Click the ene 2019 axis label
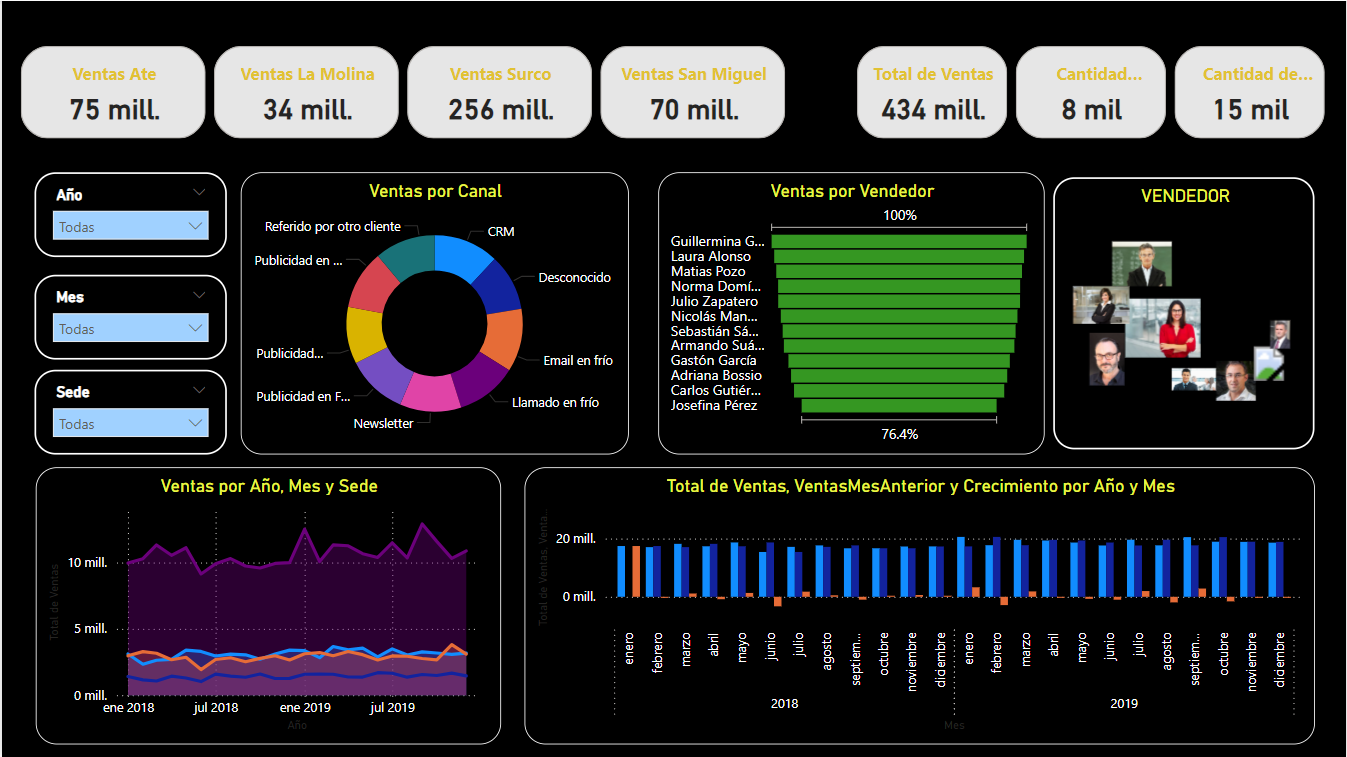The width and height of the screenshot is (1347, 757). (x=305, y=708)
